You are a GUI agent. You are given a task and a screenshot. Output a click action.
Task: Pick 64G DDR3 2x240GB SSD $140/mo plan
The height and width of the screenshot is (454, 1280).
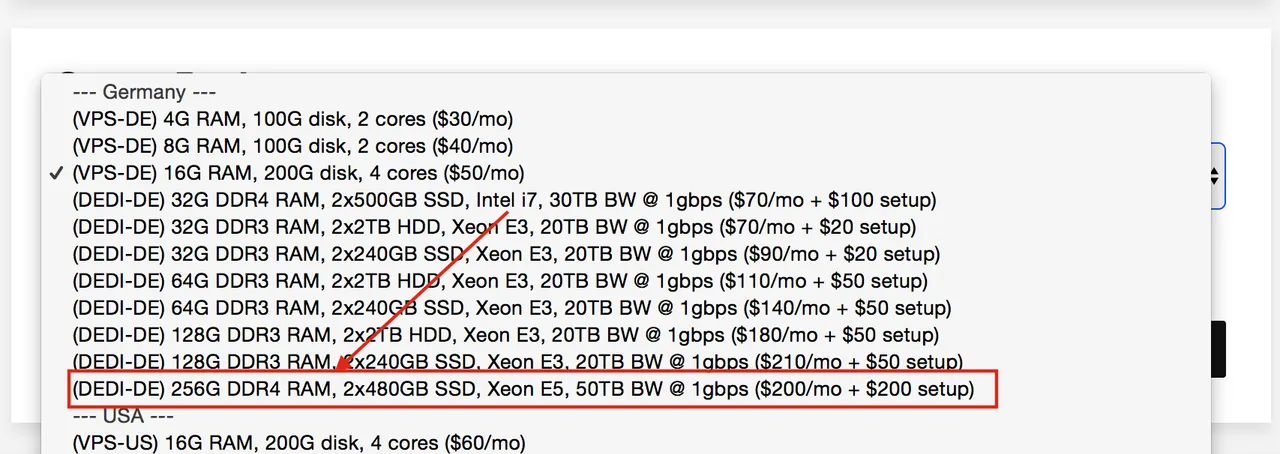[x=512, y=308]
